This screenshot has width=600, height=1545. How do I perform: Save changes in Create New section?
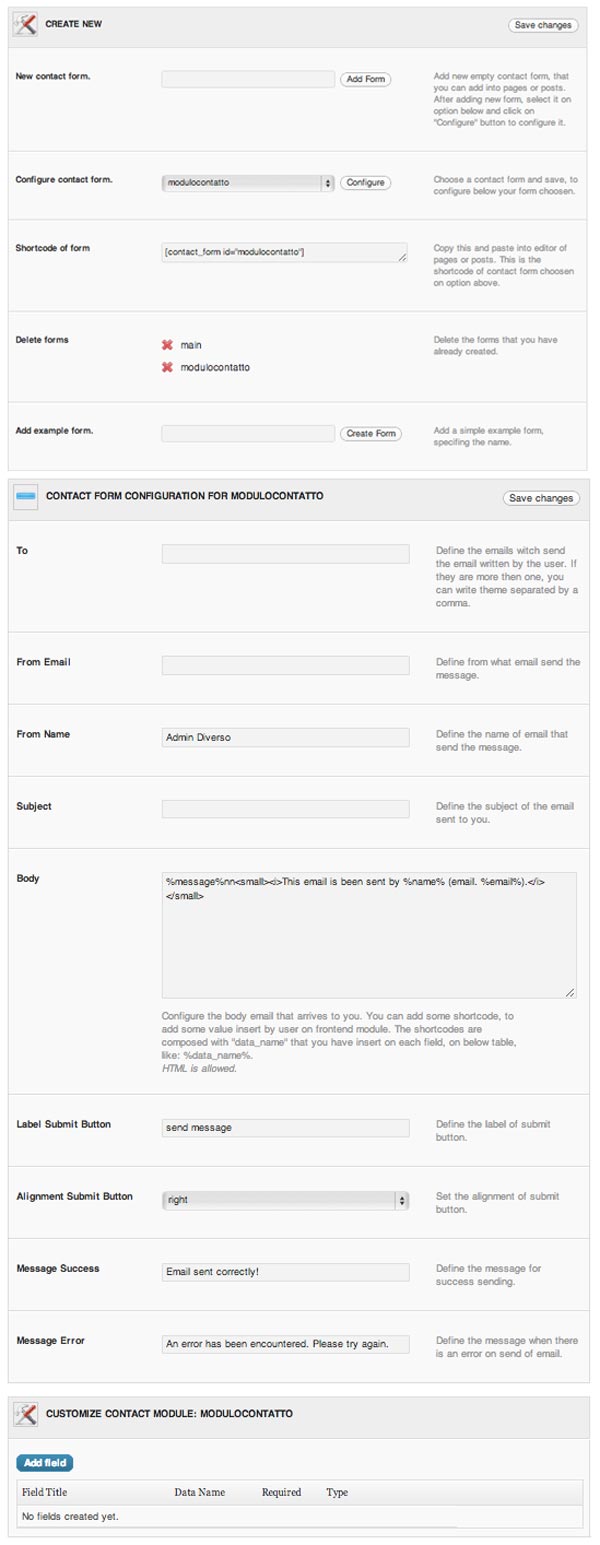click(543, 25)
